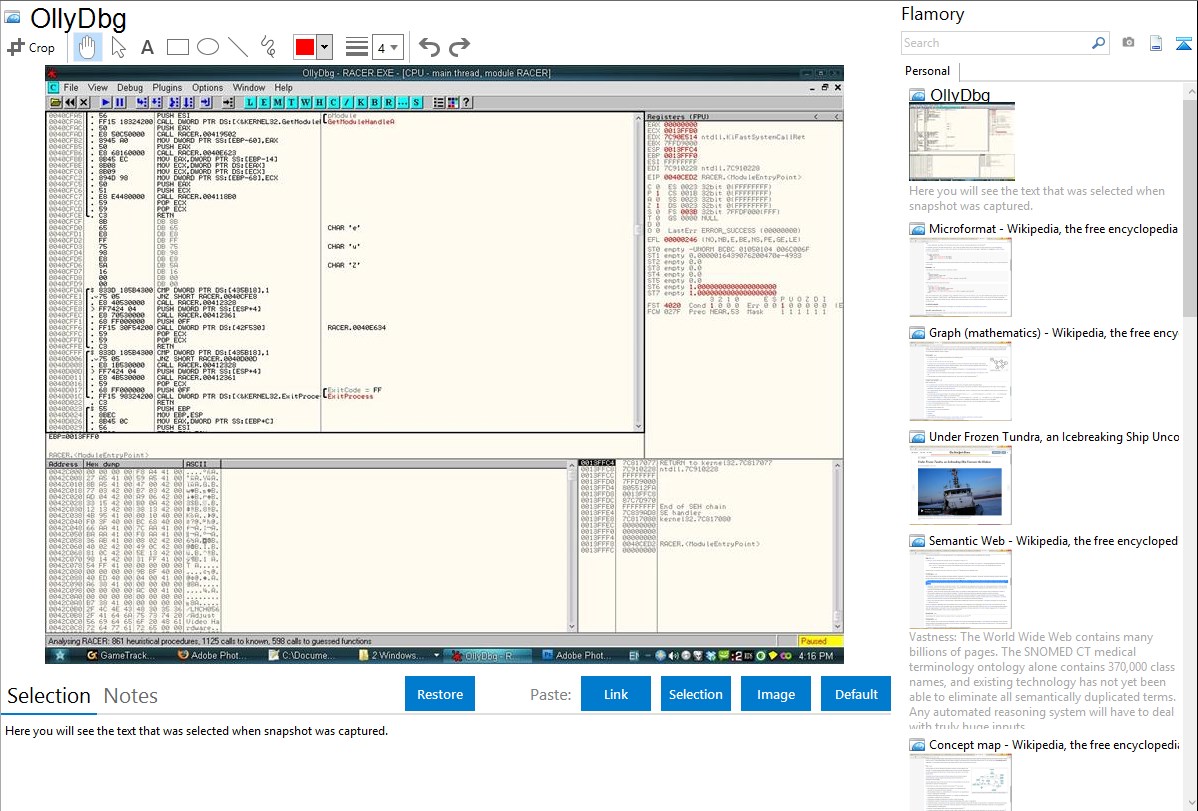Click the OllyDbg W (windows) button
The height and width of the screenshot is (811, 1198).
pos(306,102)
